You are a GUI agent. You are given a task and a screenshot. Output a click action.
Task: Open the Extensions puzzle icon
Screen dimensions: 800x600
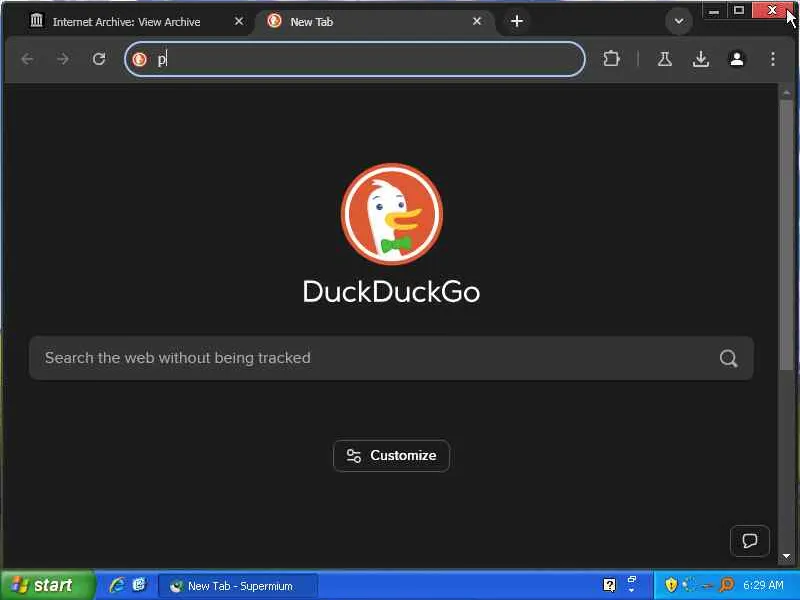[611, 59]
